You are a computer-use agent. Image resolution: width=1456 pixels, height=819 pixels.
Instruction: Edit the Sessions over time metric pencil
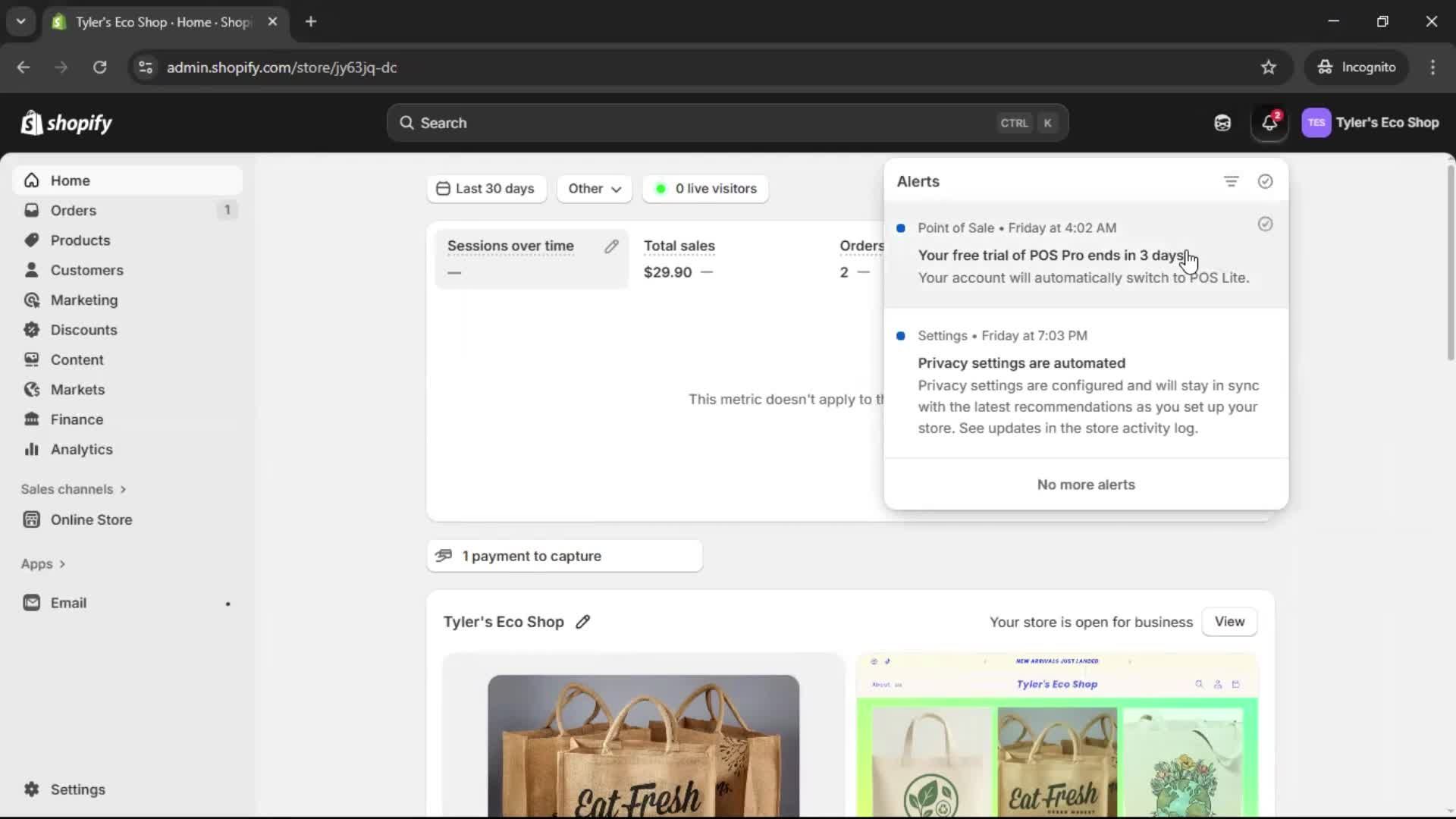click(612, 246)
